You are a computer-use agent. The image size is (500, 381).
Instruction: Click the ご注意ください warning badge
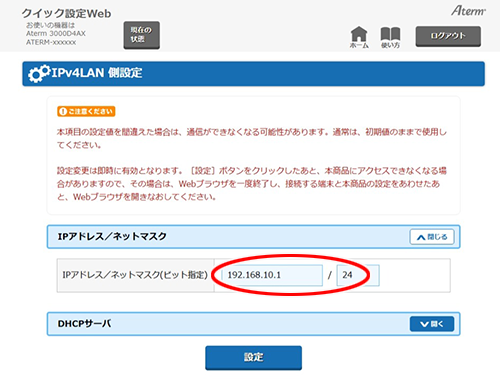coord(86,111)
